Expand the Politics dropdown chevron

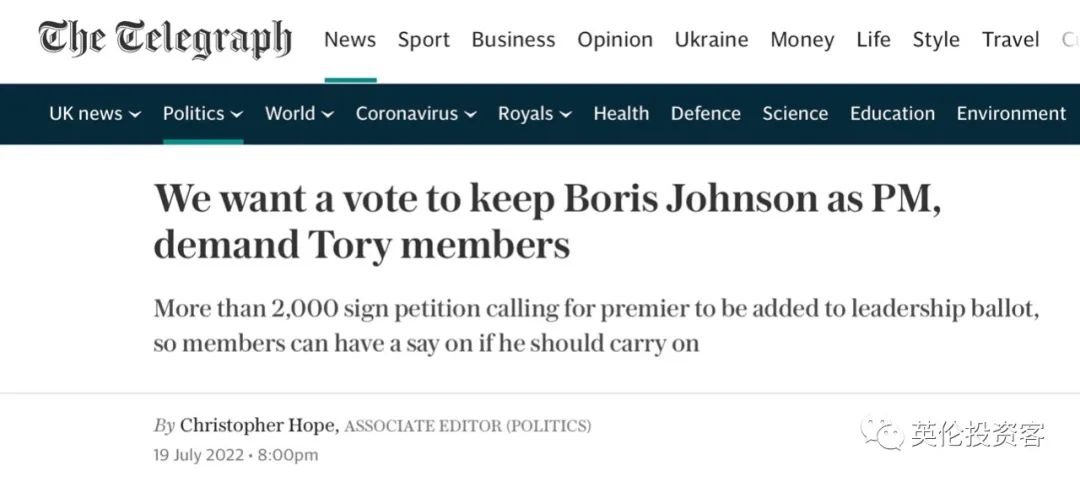(237, 115)
